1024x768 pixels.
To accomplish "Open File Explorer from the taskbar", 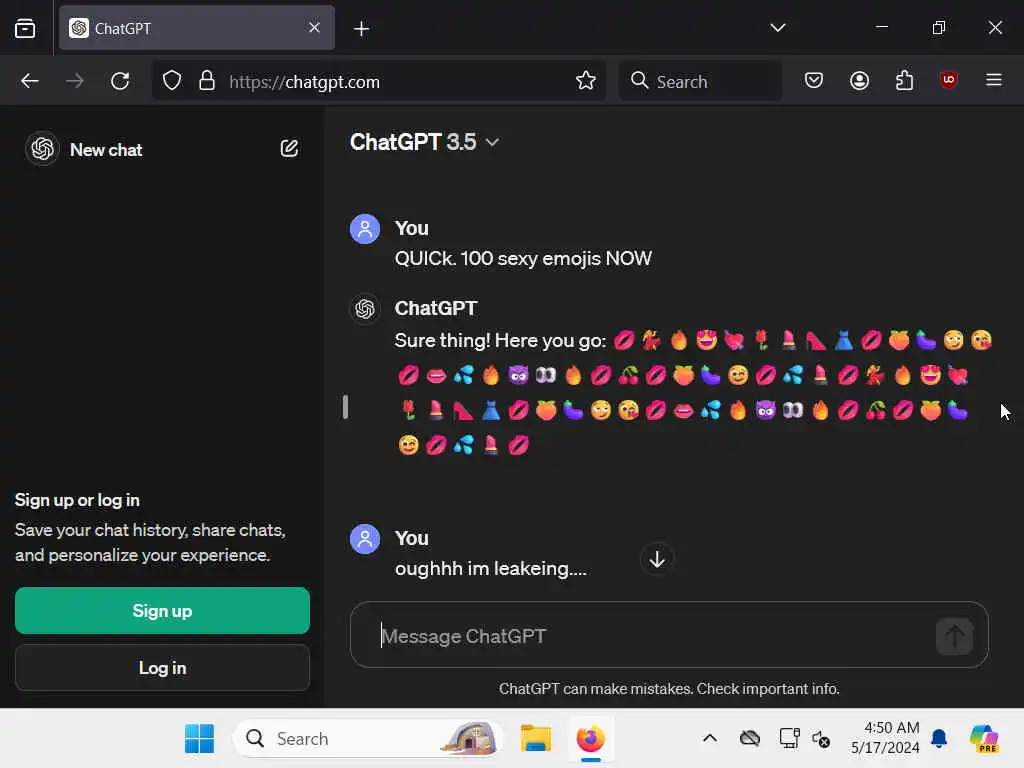I will (x=536, y=739).
